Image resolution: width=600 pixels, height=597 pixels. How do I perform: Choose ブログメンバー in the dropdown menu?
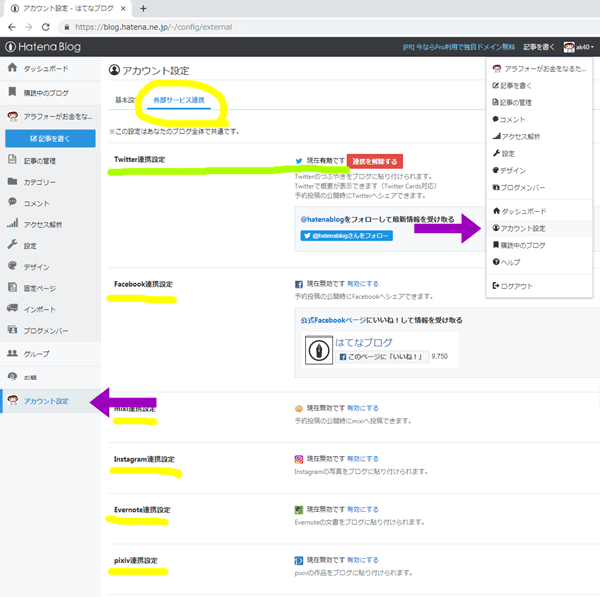[539, 188]
